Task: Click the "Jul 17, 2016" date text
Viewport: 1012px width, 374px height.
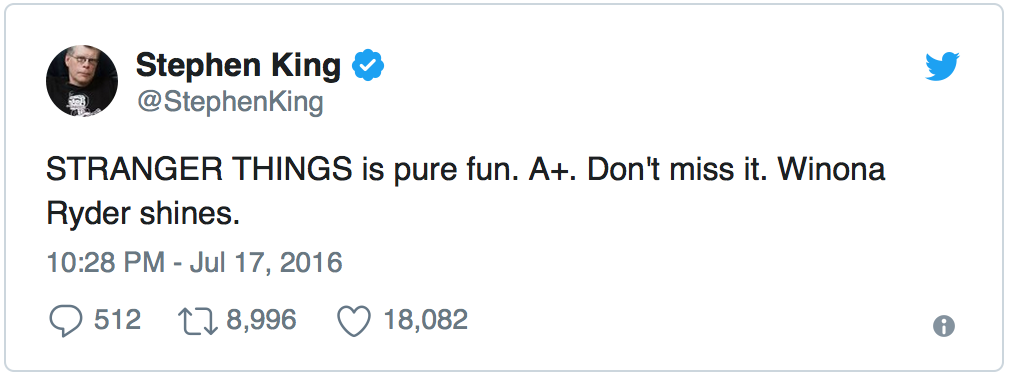Action: point(265,263)
